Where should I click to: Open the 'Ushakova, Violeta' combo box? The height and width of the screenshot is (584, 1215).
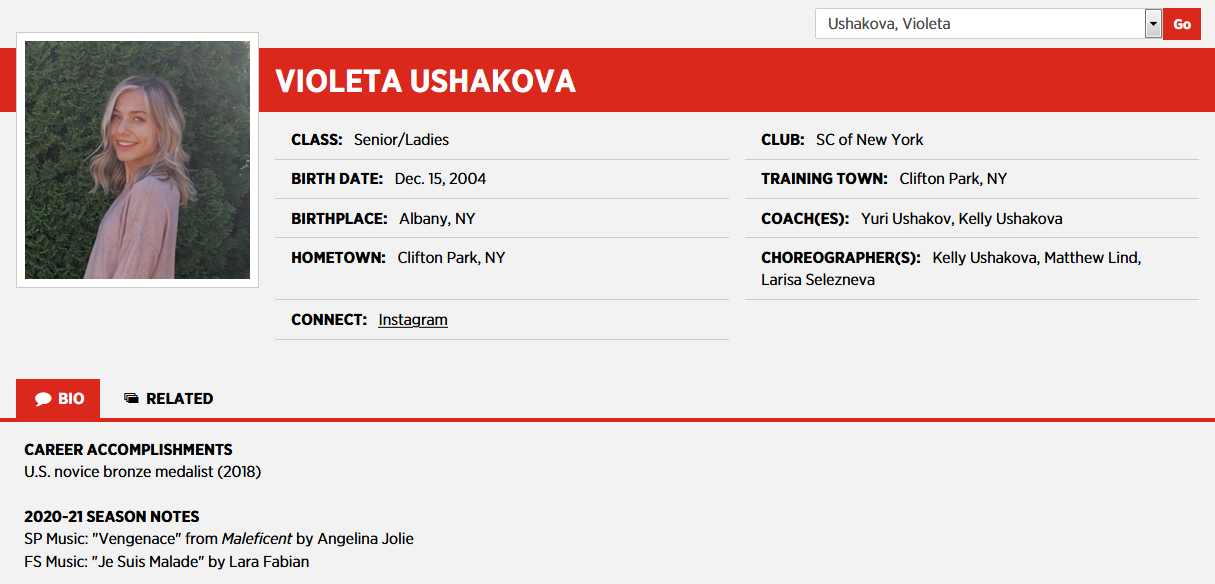[980, 24]
